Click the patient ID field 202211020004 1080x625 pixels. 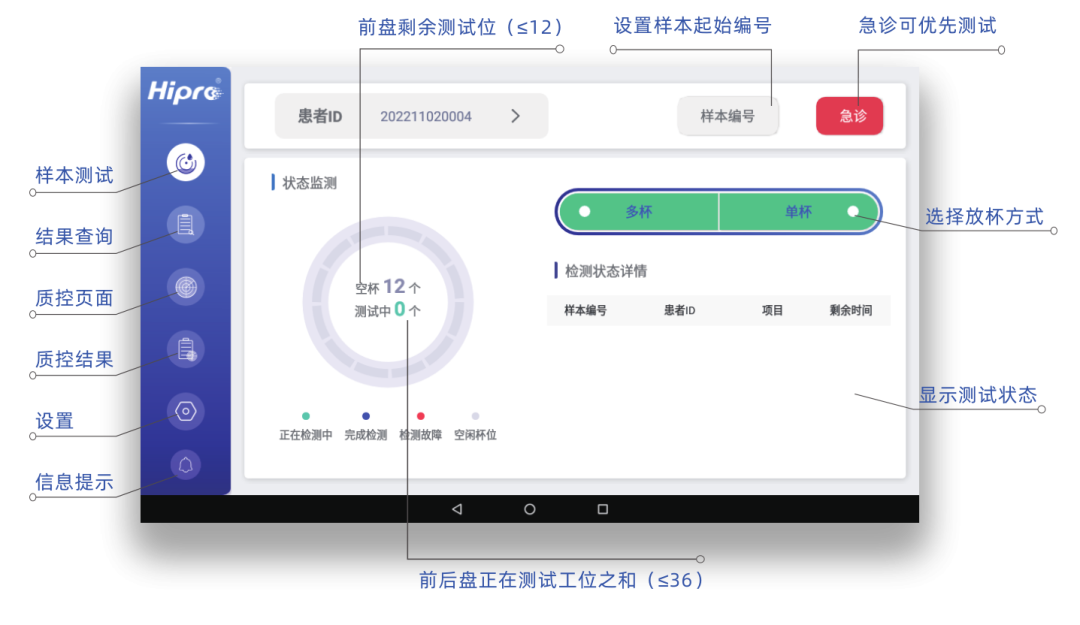click(425, 116)
